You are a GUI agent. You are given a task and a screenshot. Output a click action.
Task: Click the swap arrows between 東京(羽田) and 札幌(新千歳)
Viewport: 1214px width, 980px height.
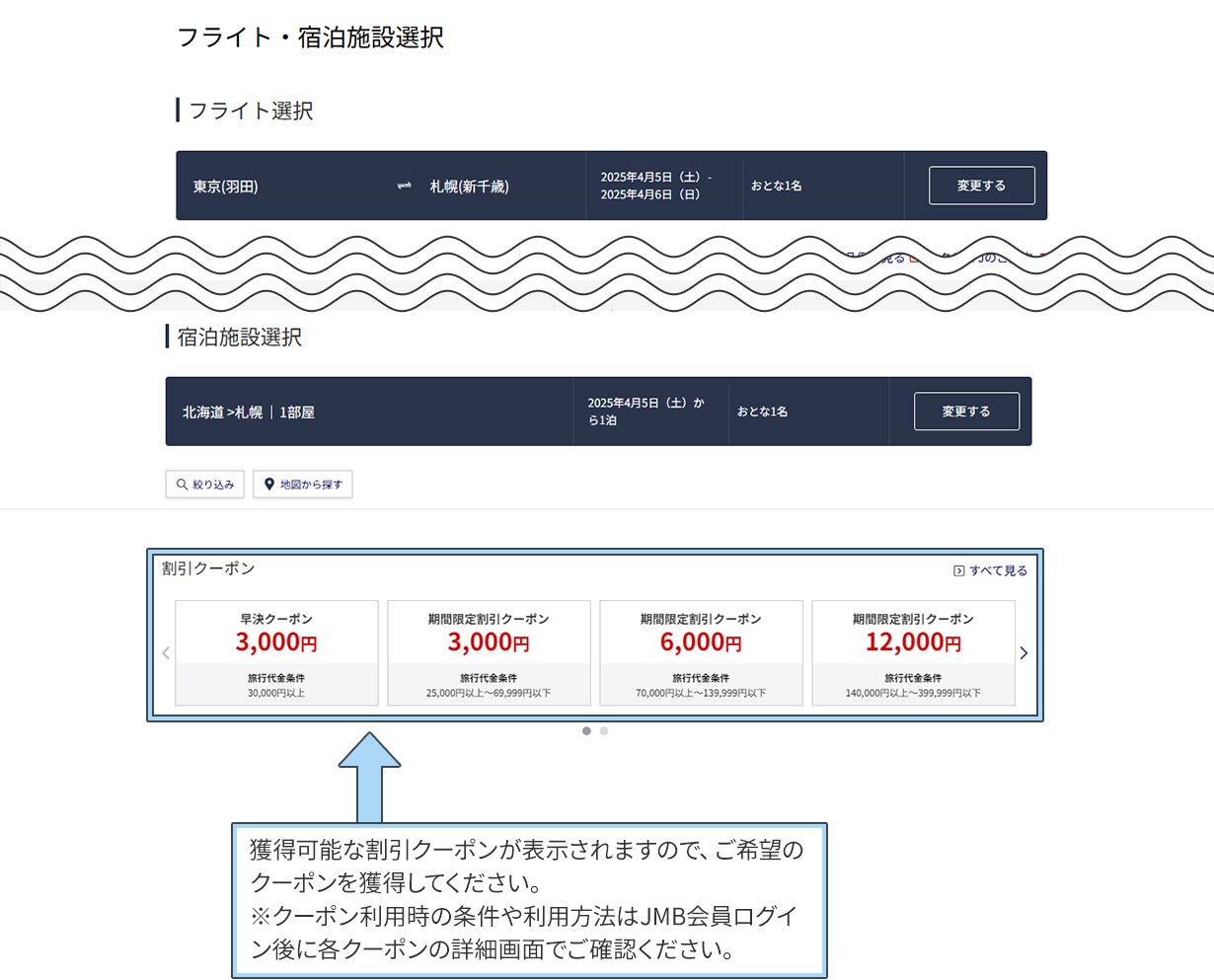click(404, 186)
